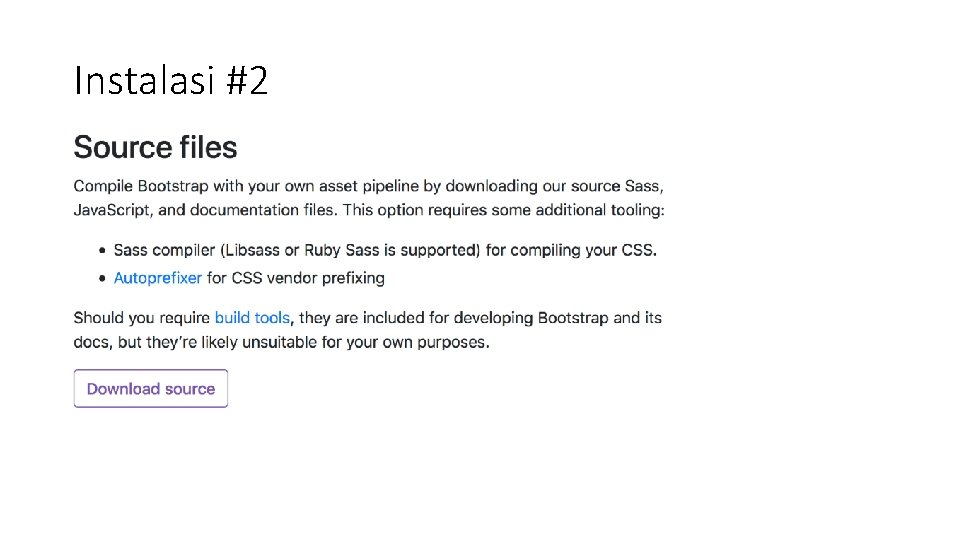The height and width of the screenshot is (540, 960).
Task: Click the Compile Bootstrap paragraph opening line
Action: 368,186
